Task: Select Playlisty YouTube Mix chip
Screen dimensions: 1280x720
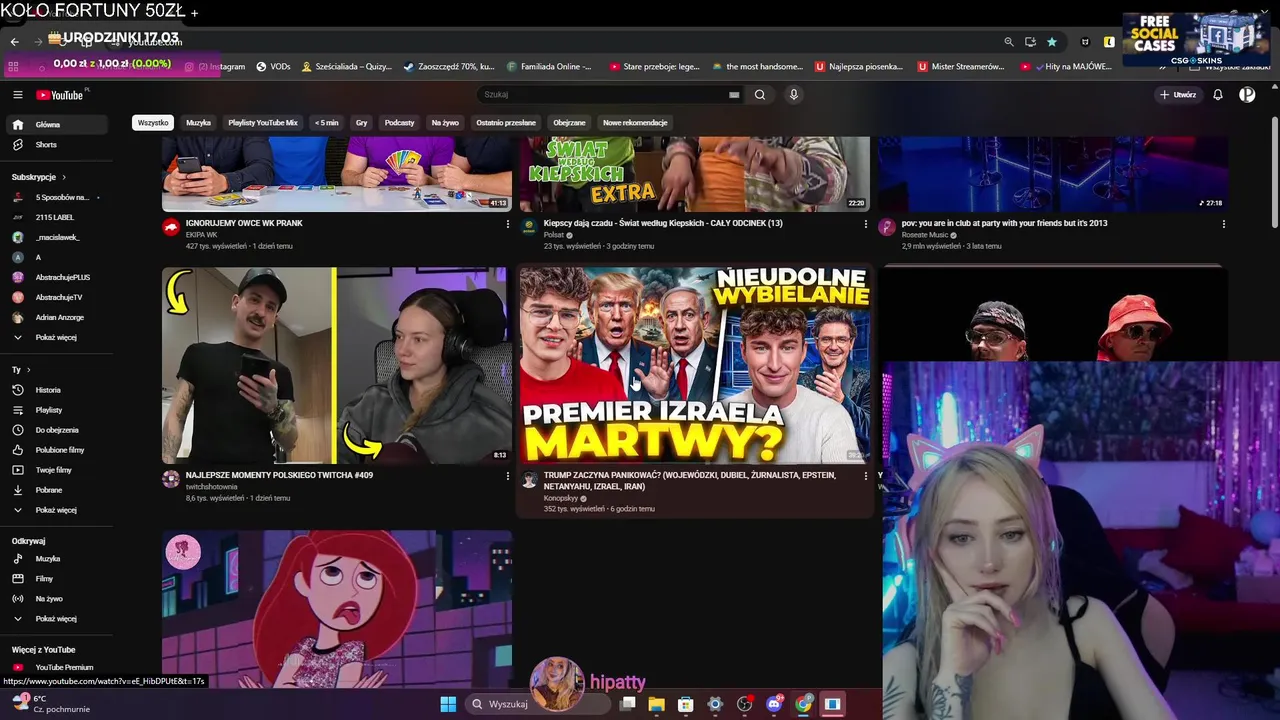Action: coord(263,123)
